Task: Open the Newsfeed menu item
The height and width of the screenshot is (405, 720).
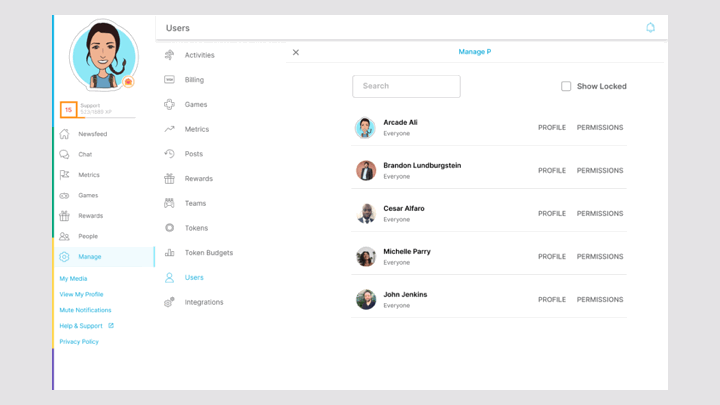Action: click(x=93, y=134)
